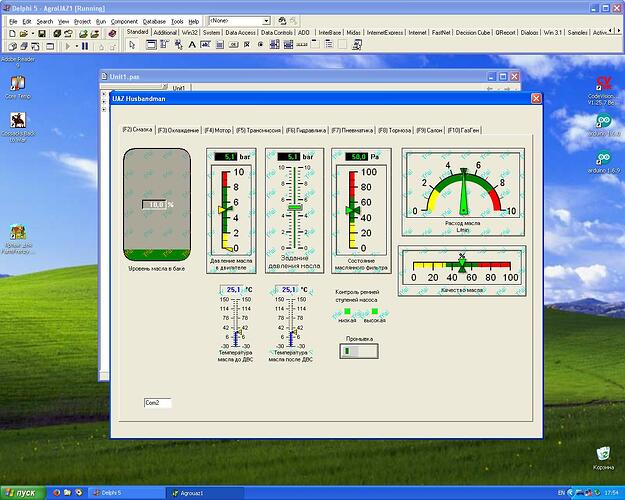The image size is (625, 500).
Task: Click the Save All icon
Action: (x=57, y=34)
